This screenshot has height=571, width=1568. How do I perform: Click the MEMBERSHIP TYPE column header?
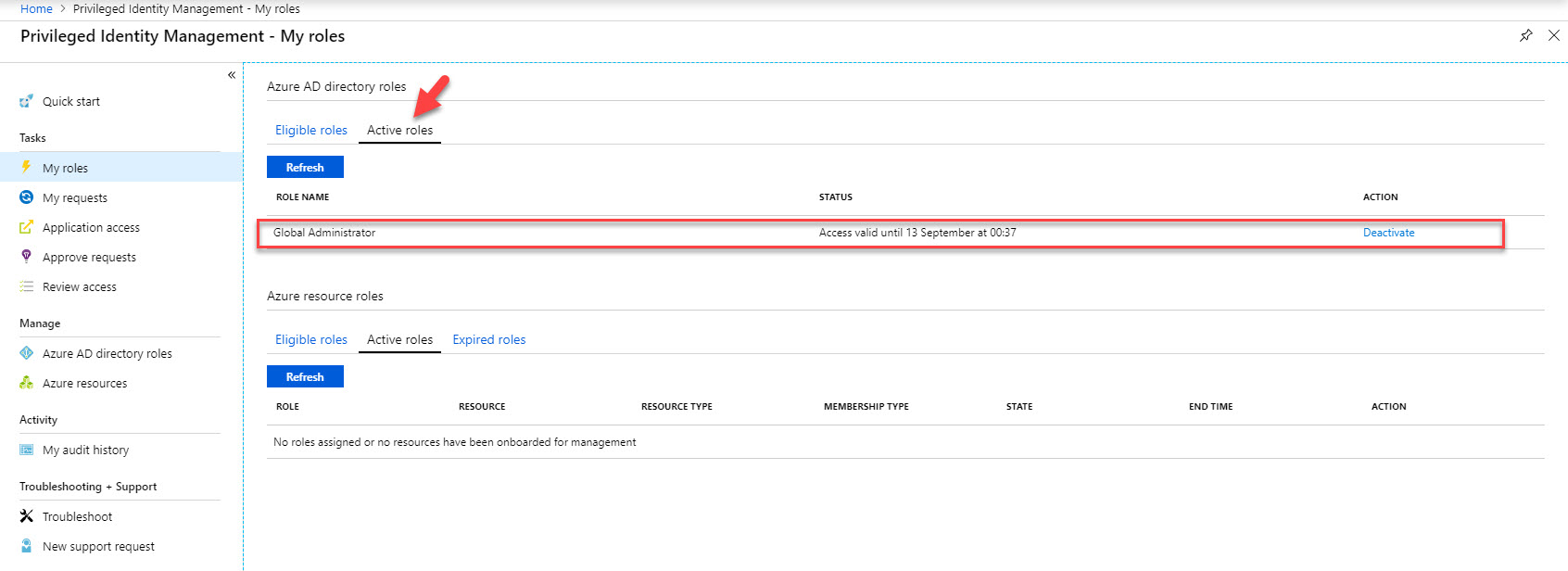click(866, 406)
